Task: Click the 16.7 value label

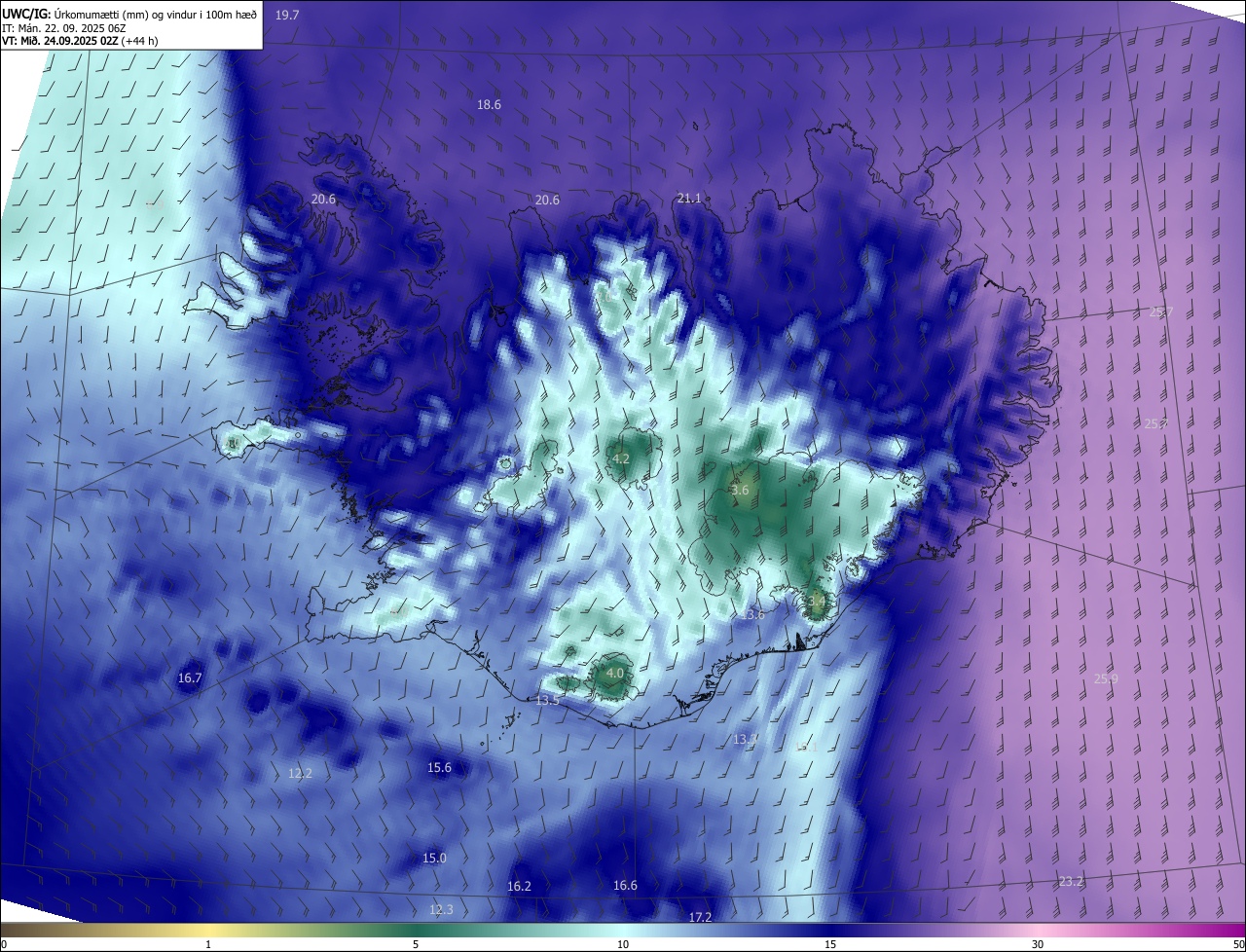Action: click(x=190, y=677)
